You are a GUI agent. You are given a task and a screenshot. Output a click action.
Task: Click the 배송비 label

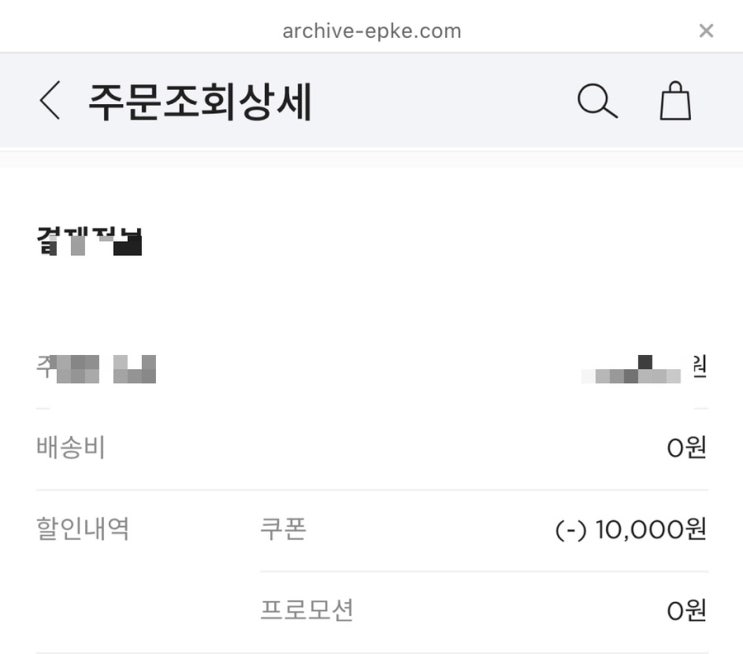click(x=71, y=448)
